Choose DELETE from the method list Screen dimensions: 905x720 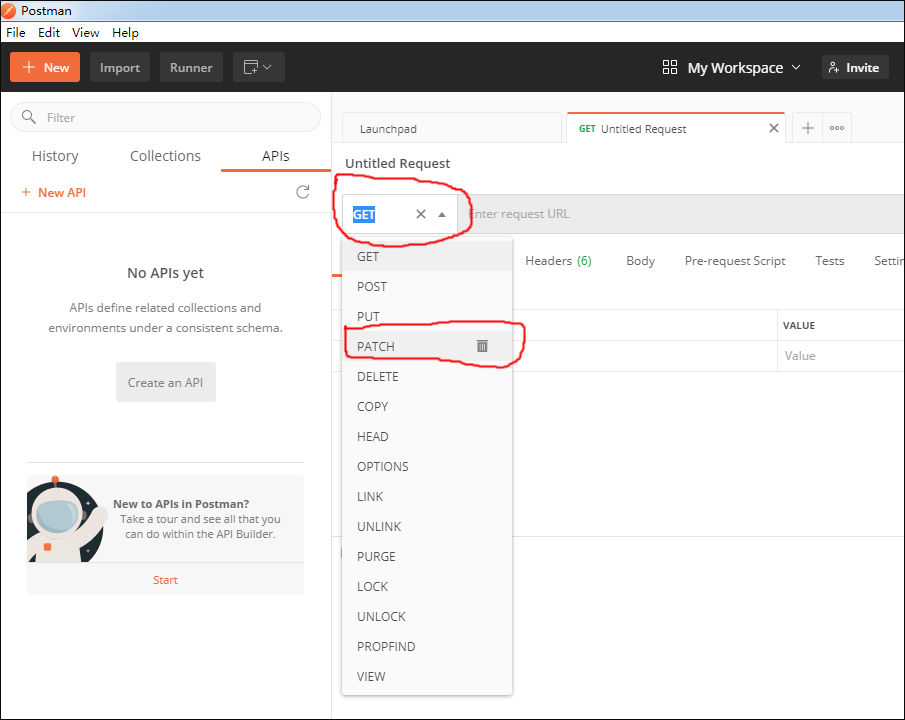coord(427,376)
